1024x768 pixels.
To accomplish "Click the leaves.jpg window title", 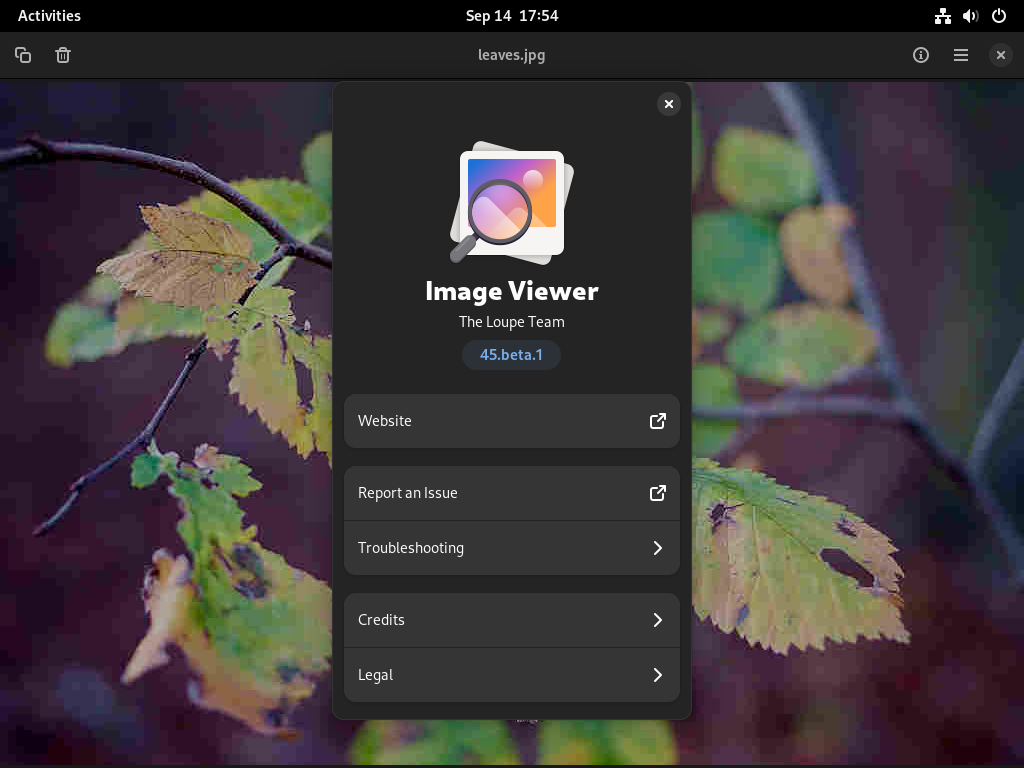I will coord(511,55).
